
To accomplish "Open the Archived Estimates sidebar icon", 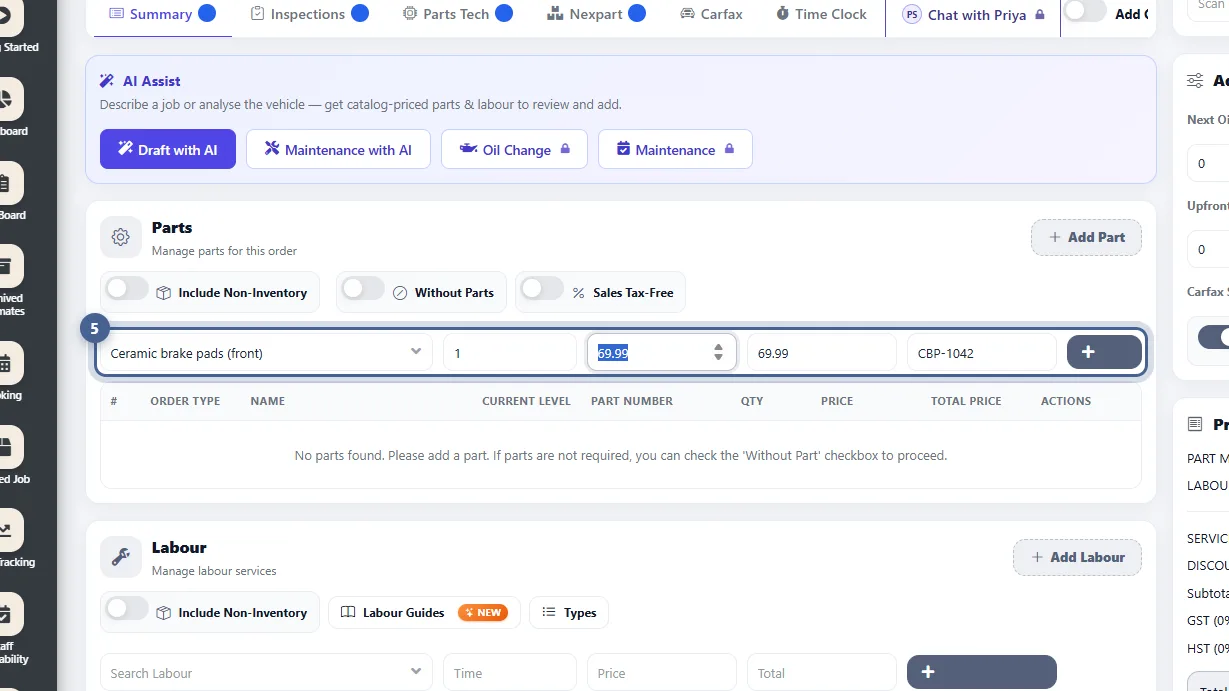I will pyautogui.click(x=8, y=267).
